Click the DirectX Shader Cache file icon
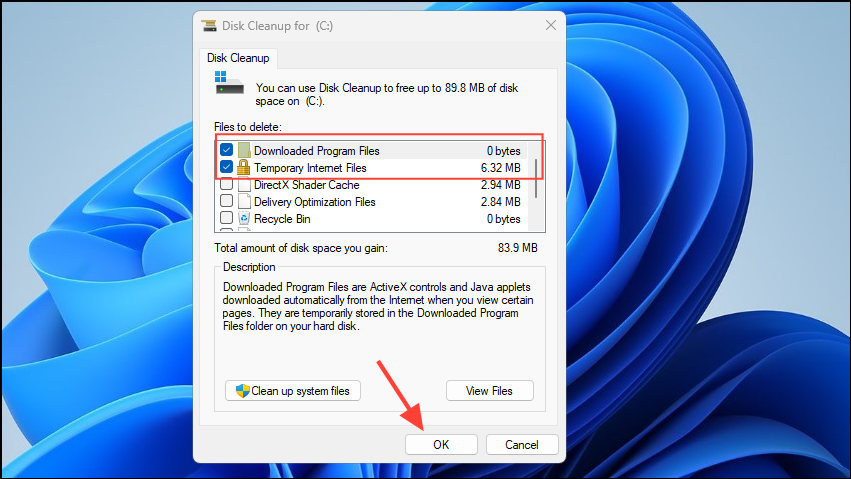Viewport: 851px width, 479px height. (x=244, y=184)
